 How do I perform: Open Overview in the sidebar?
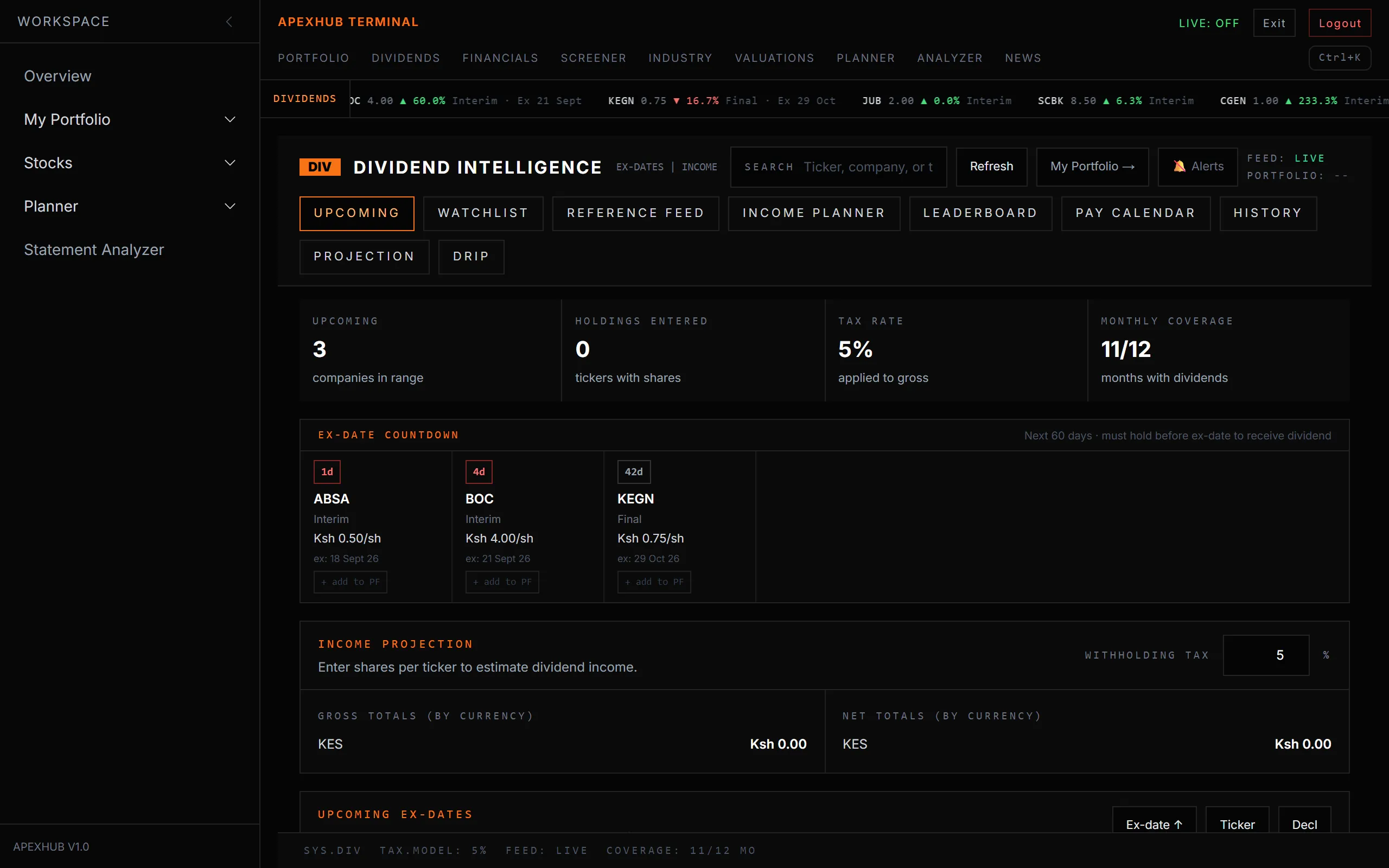pos(58,76)
